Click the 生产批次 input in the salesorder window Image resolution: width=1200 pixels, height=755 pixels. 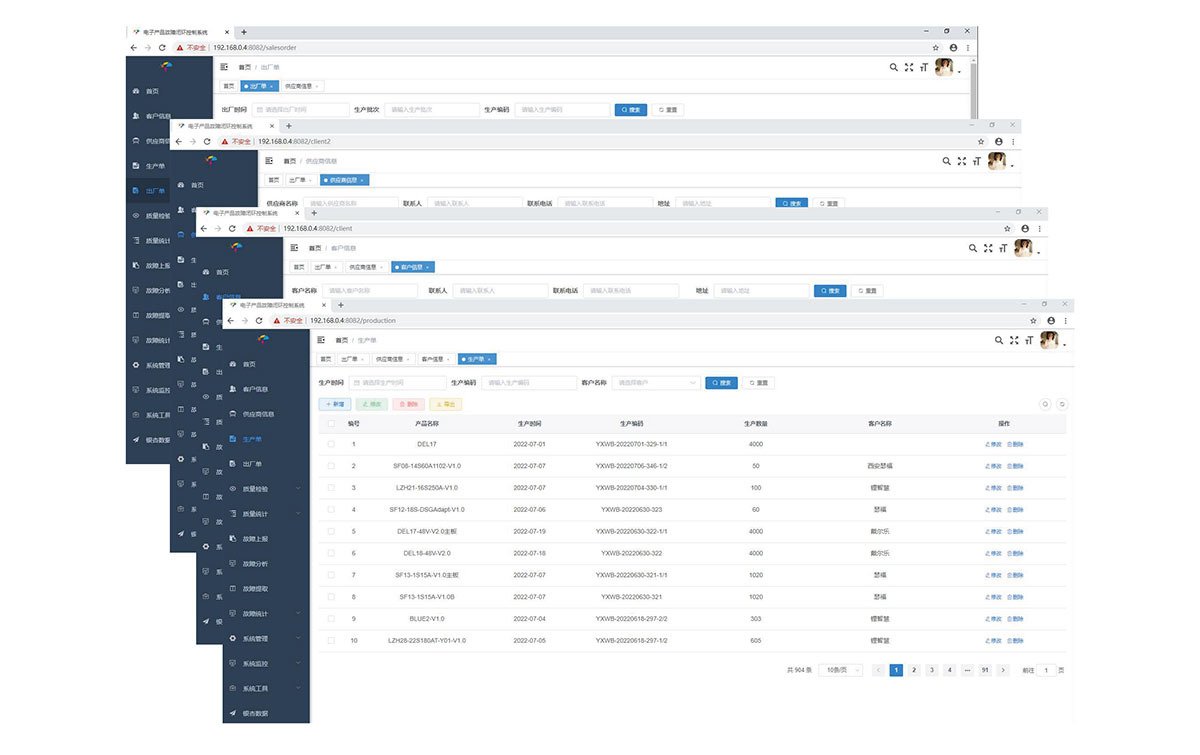[433, 110]
